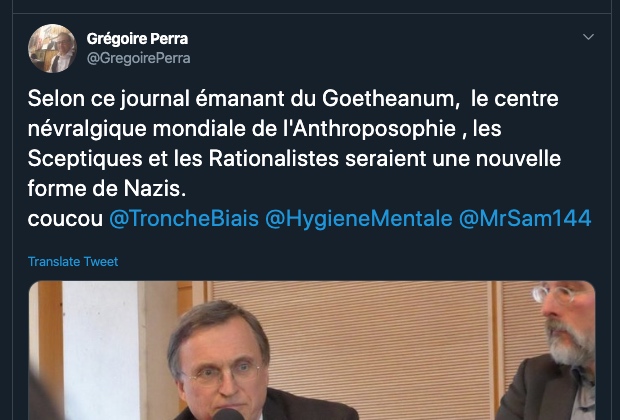
Task: Open the @GregoirePerra handle link
Action: (x=139, y=58)
